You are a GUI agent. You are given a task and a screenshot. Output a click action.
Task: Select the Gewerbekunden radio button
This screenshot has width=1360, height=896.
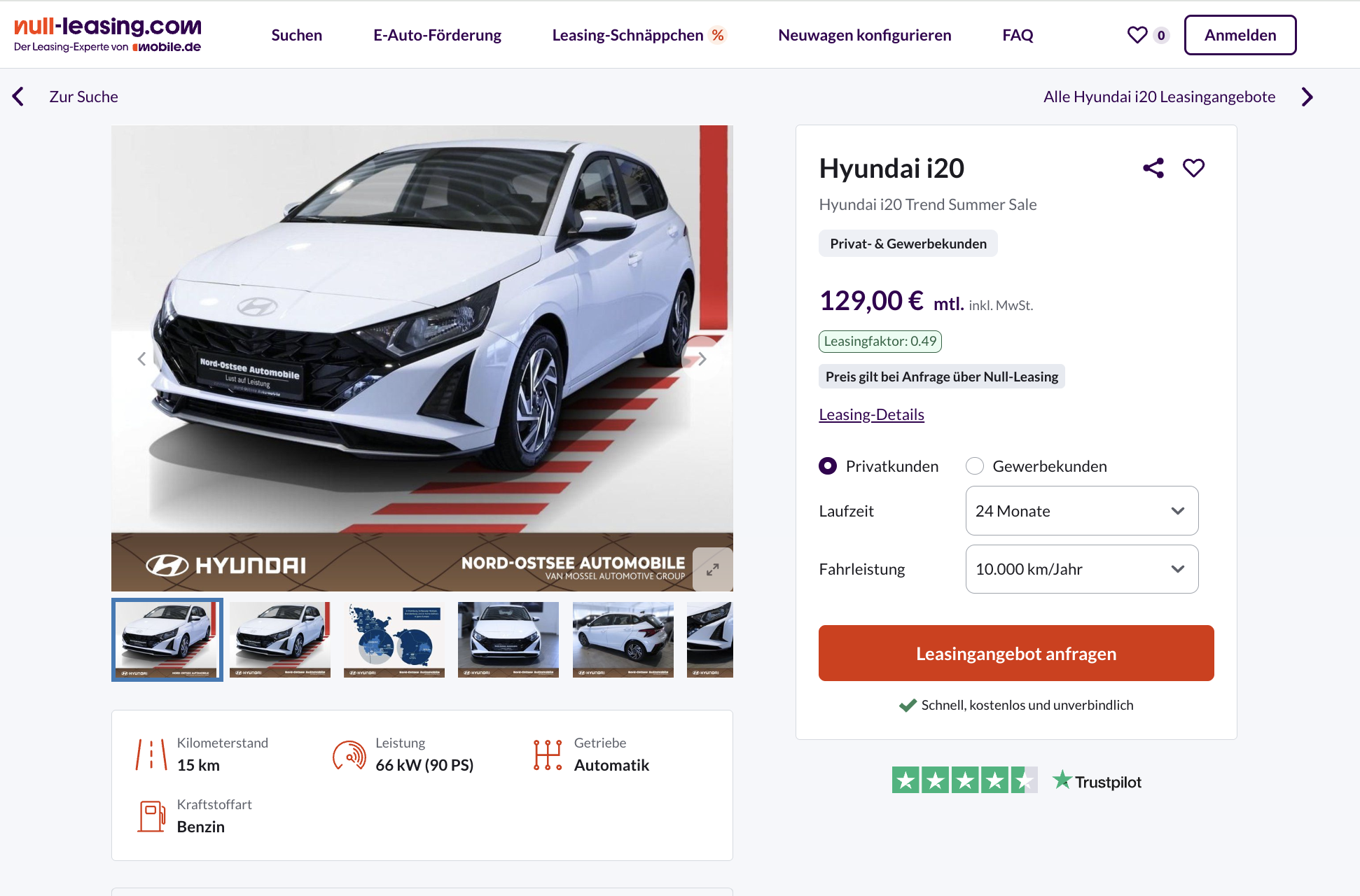(x=975, y=466)
